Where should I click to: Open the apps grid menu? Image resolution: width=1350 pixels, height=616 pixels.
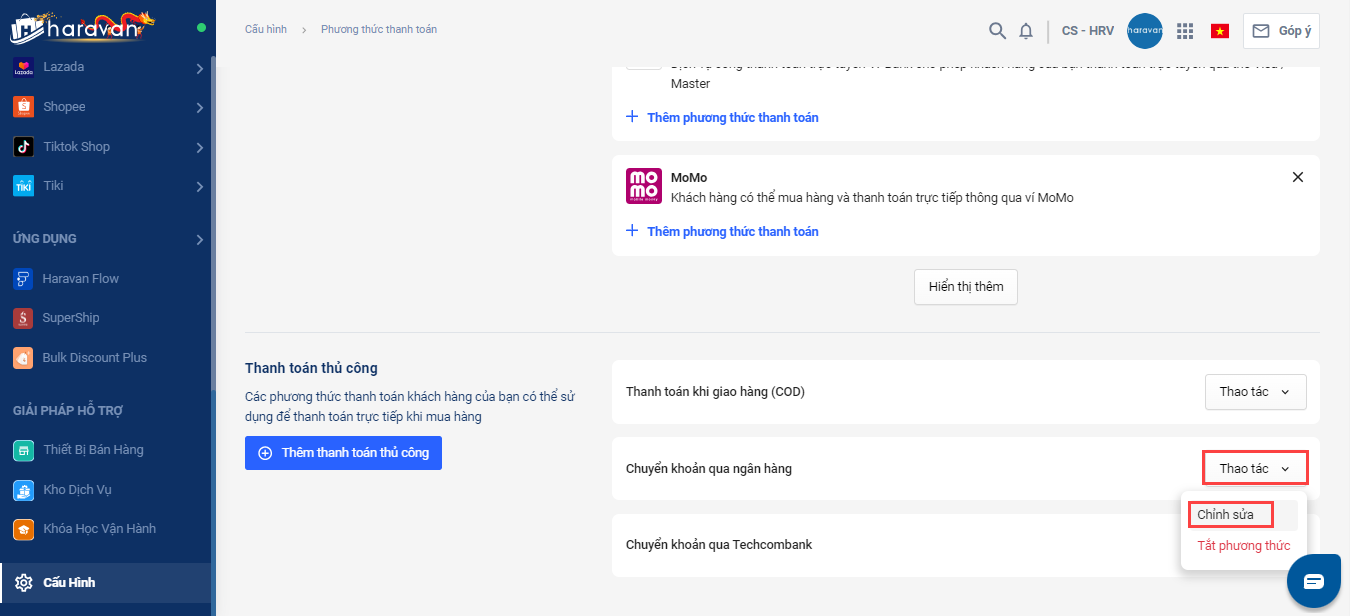click(x=1185, y=31)
